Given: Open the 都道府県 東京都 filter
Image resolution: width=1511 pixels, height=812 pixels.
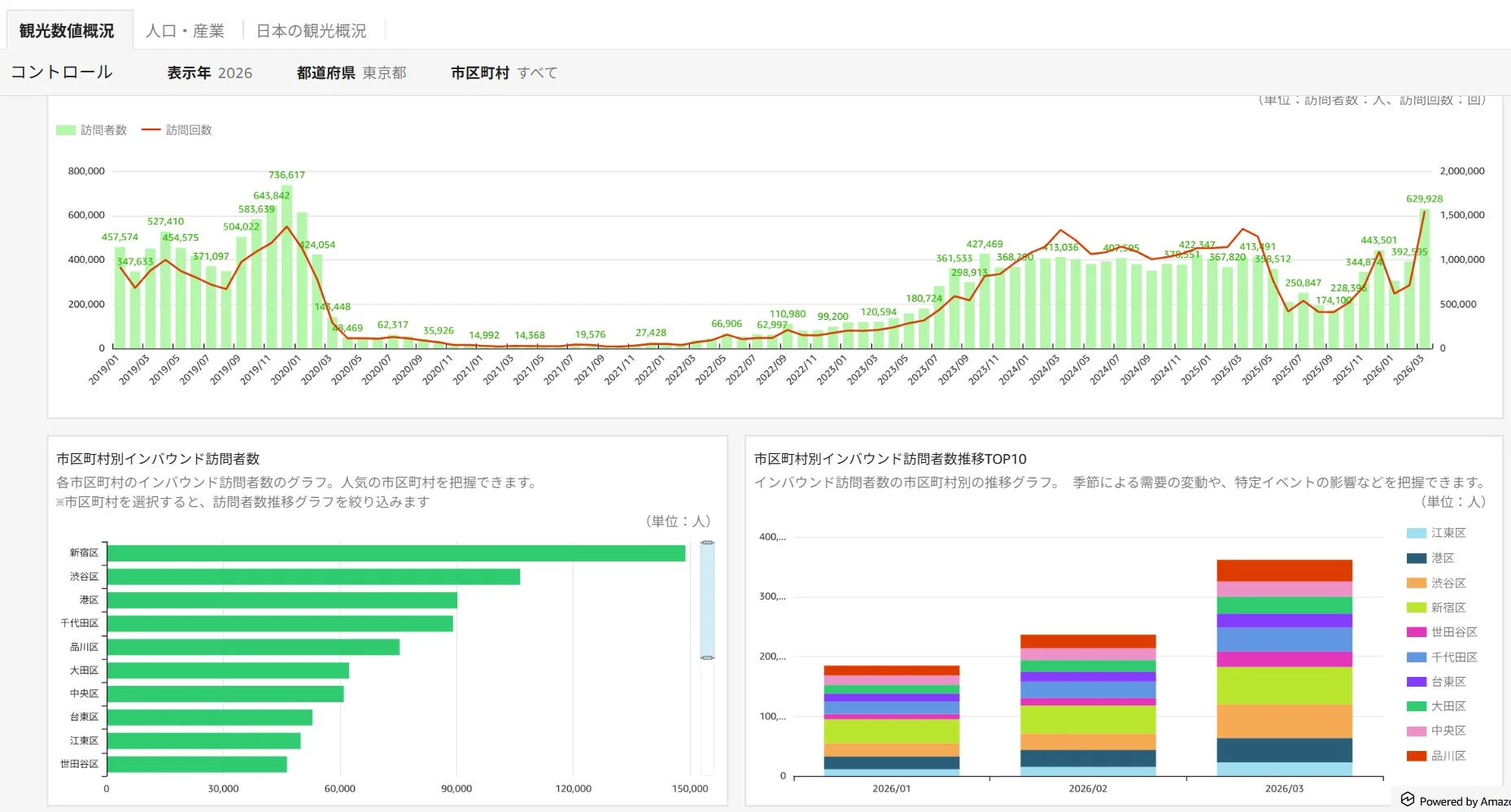Looking at the screenshot, I should point(352,73).
